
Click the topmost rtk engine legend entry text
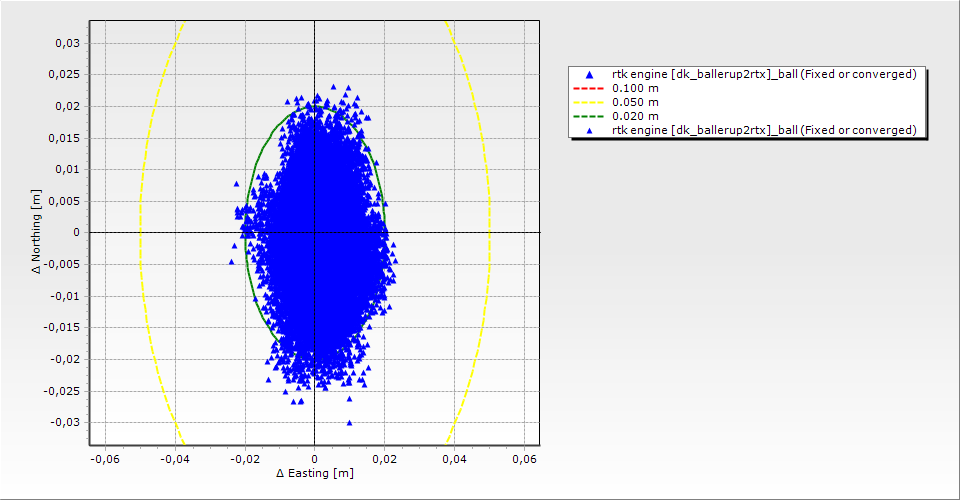[x=764, y=74]
